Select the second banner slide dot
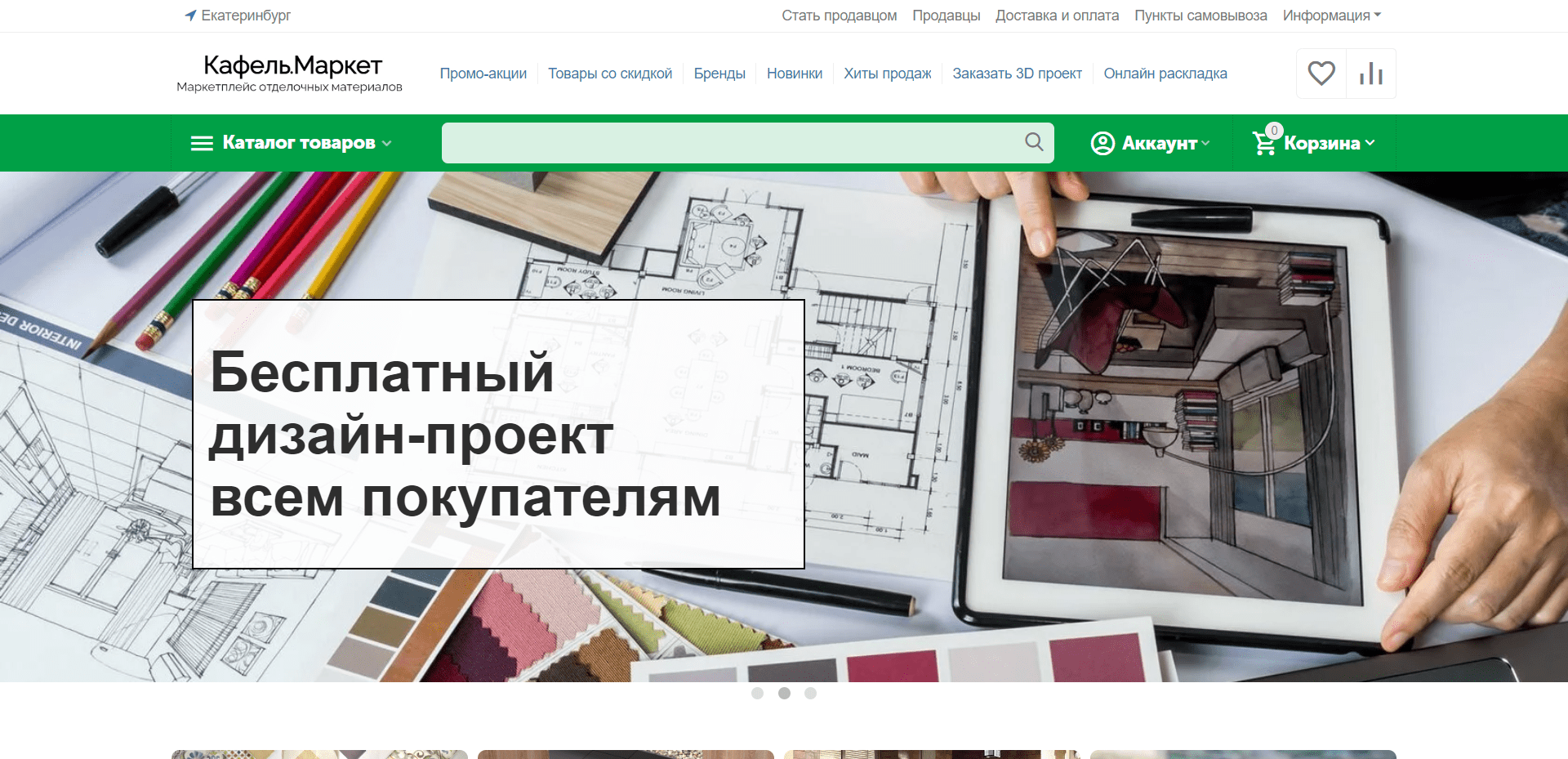 784,693
